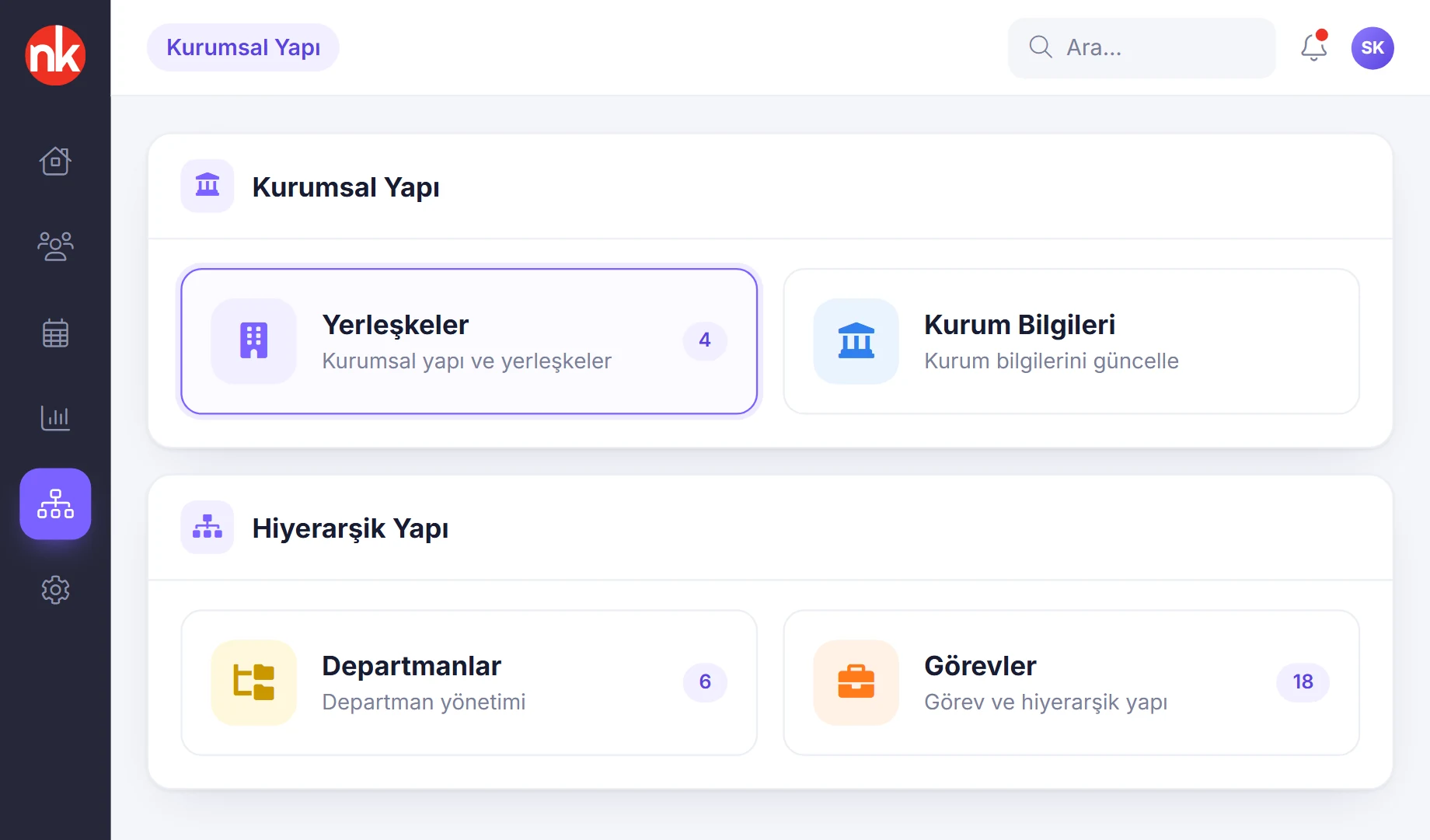
Task: Open the Departmanlar card
Action: coord(469,682)
